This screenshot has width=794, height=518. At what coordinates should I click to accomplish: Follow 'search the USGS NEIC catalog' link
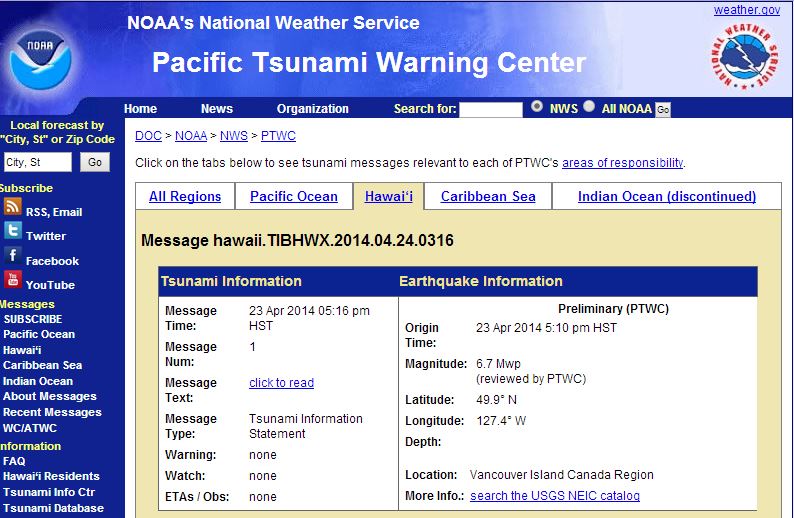click(x=555, y=496)
